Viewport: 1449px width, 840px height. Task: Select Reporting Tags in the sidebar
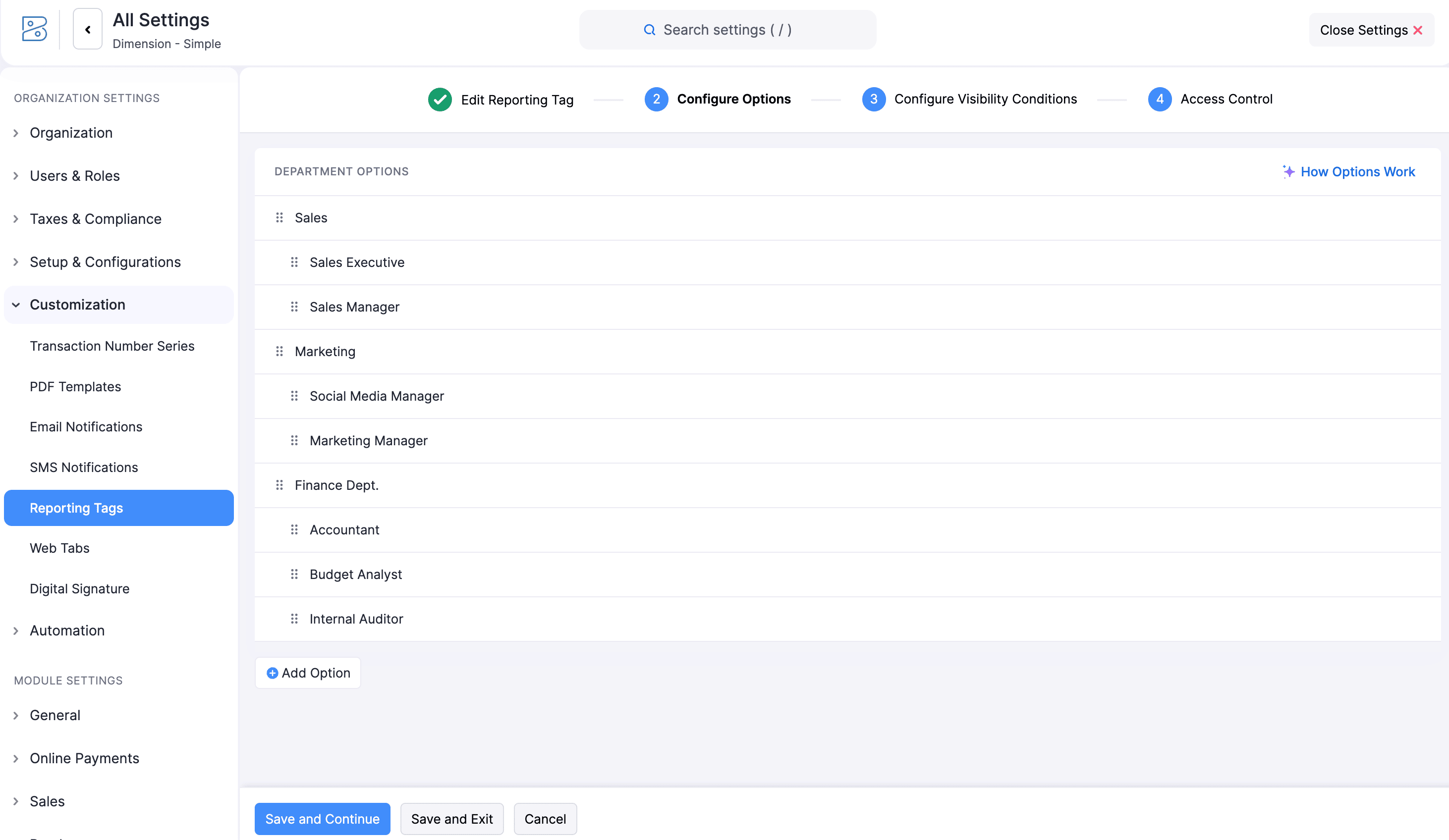76,507
